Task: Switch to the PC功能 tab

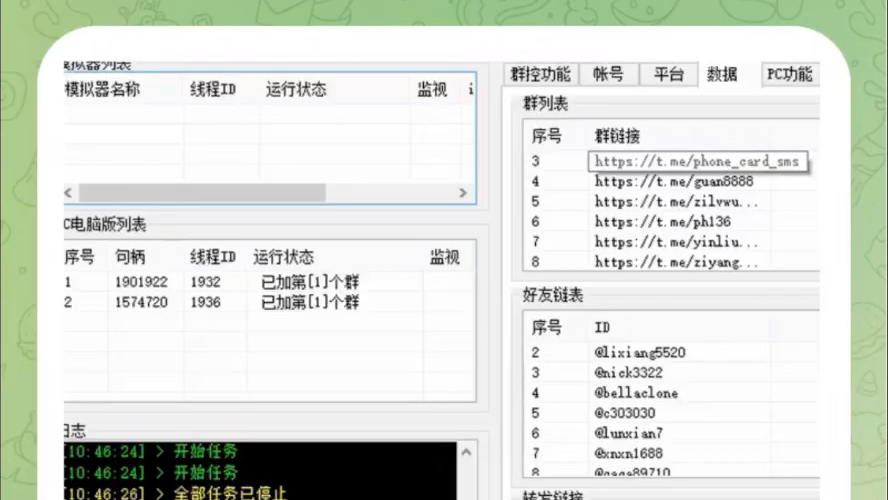Action: (789, 74)
